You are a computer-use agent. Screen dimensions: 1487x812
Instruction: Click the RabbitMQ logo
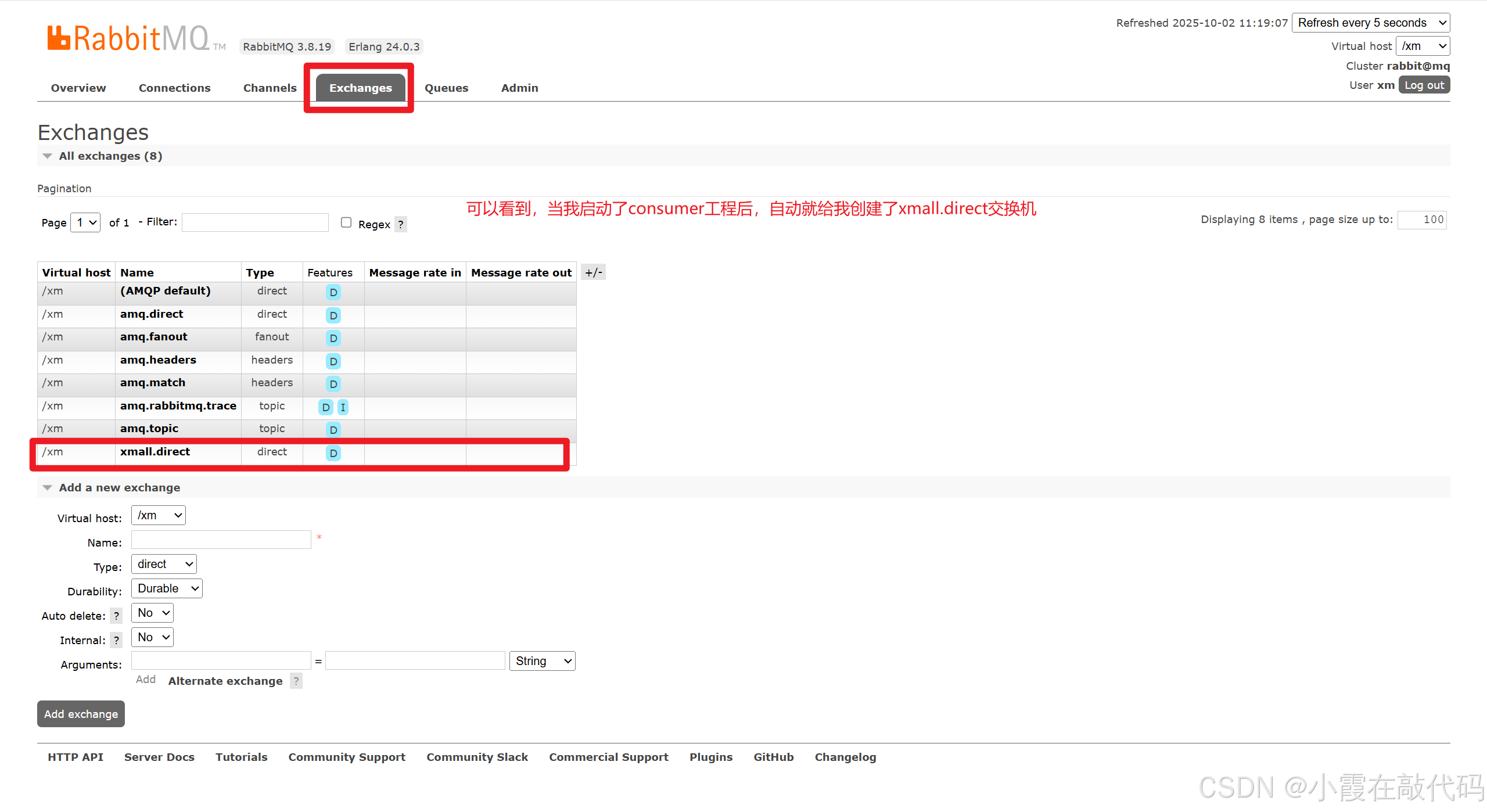[x=128, y=38]
